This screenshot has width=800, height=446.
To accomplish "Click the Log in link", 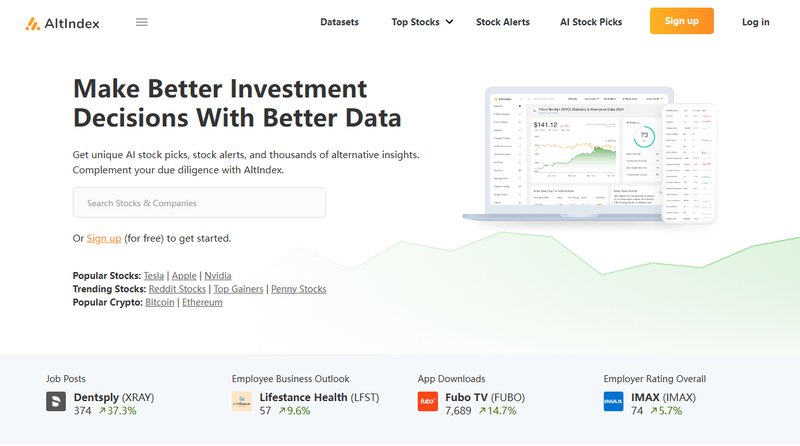I will [756, 22].
